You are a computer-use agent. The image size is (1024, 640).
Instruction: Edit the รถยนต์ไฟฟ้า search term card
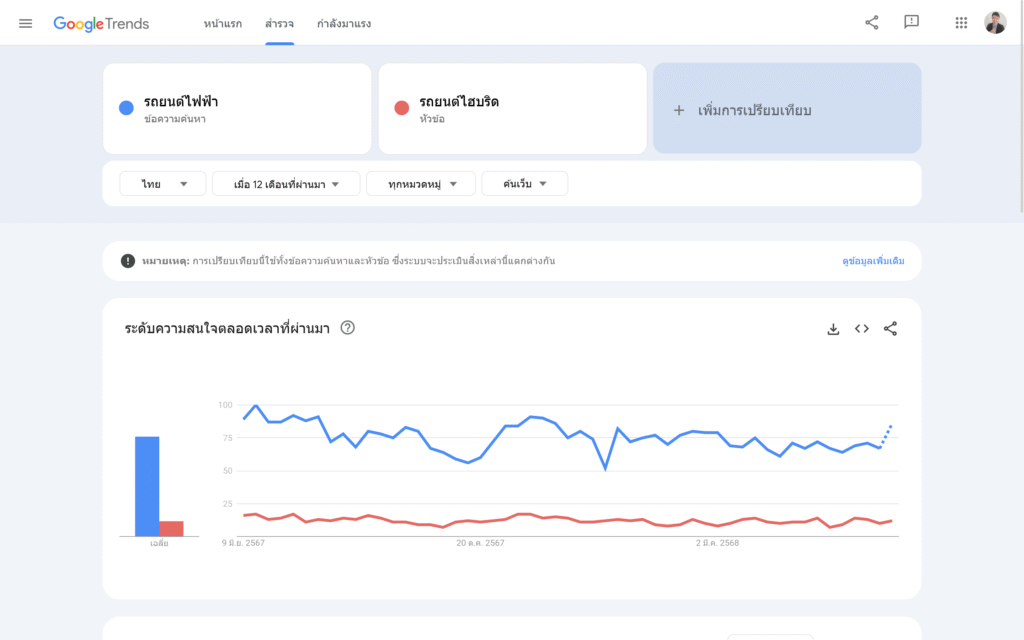tap(237, 108)
